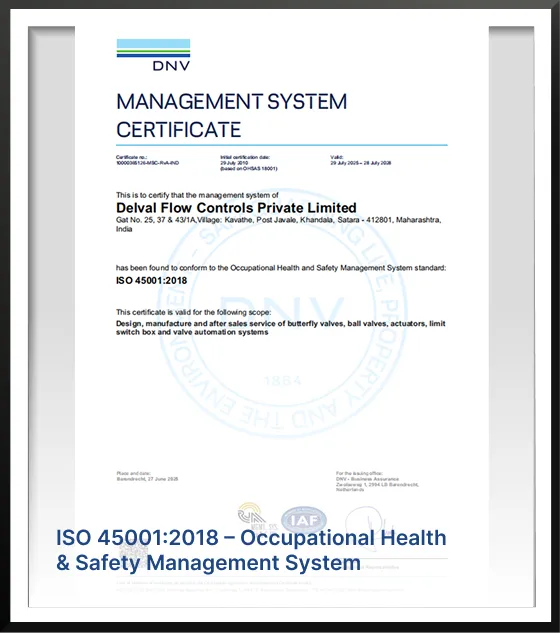The image size is (560, 633).
Task: Select the "Delval Flow Controls Private Limited" company name
Action: 236,208
